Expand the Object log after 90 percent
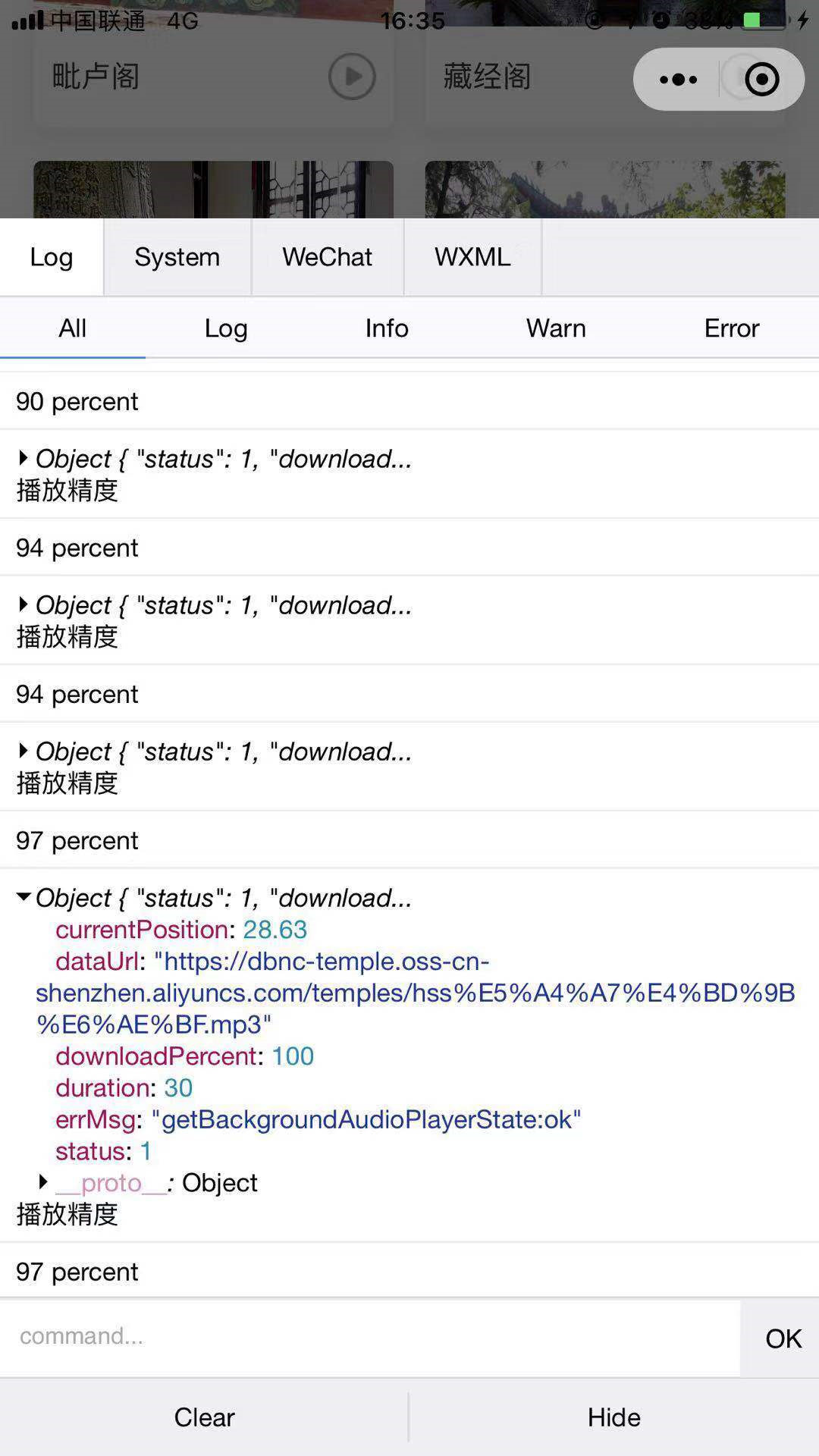Viewport: 819px width, 1456px height. click(x=24, y=458)
